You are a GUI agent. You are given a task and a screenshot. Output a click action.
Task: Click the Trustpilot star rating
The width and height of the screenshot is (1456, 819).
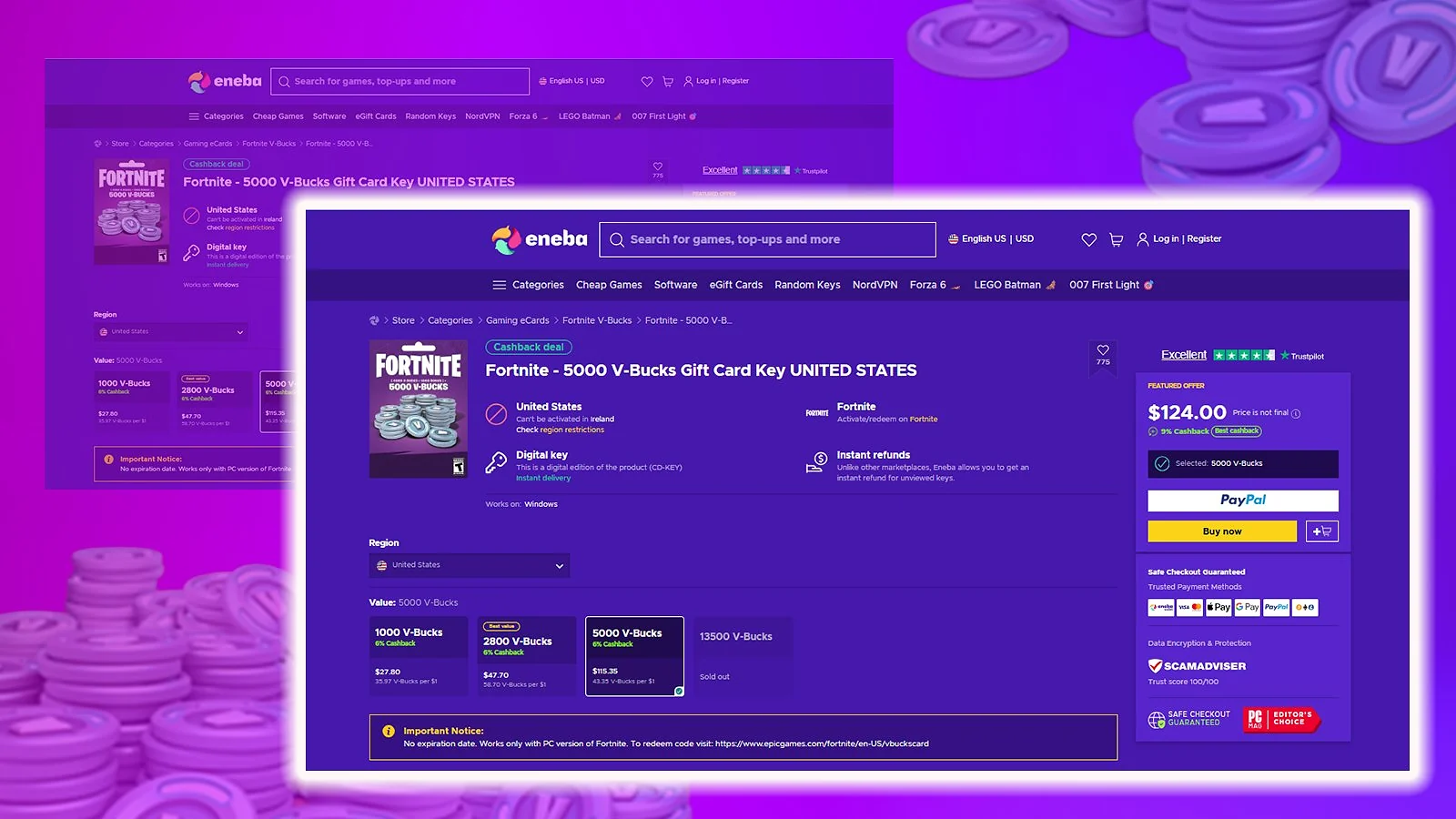click(1243, 355)
